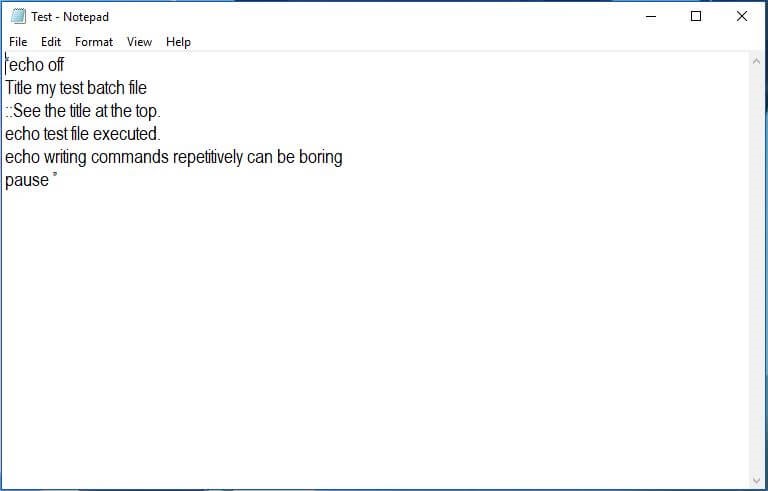Open the Edit menu
The image size is (768, 491).
coord(51,42)
